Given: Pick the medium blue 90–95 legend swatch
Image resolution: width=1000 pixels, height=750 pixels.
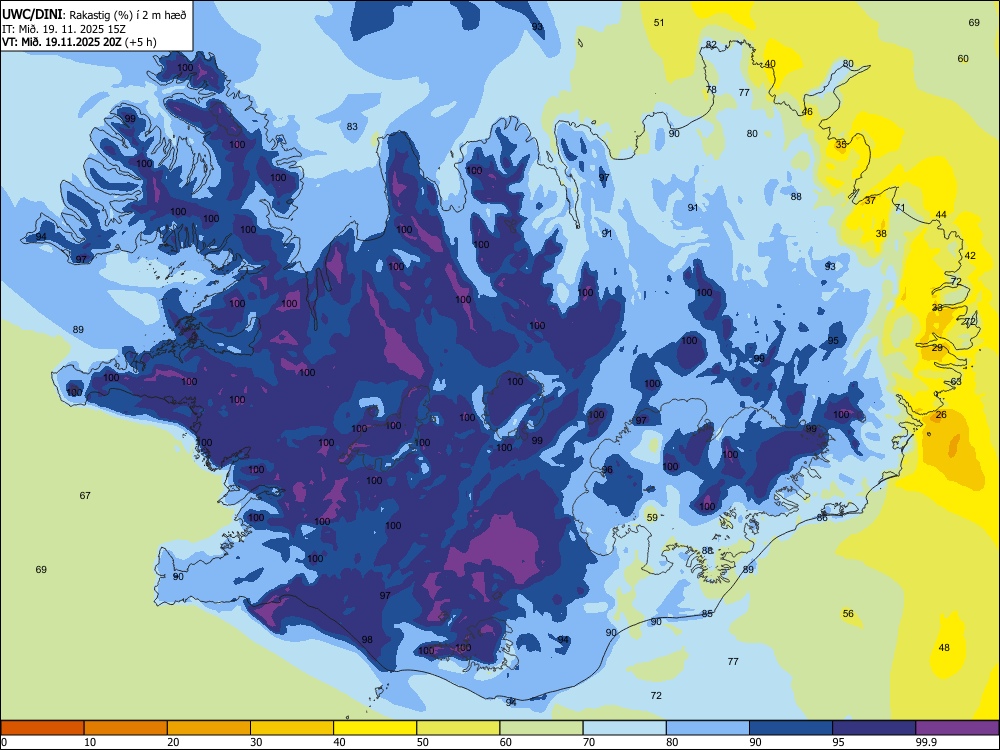Looking at the screenshot, I should 791,728.
